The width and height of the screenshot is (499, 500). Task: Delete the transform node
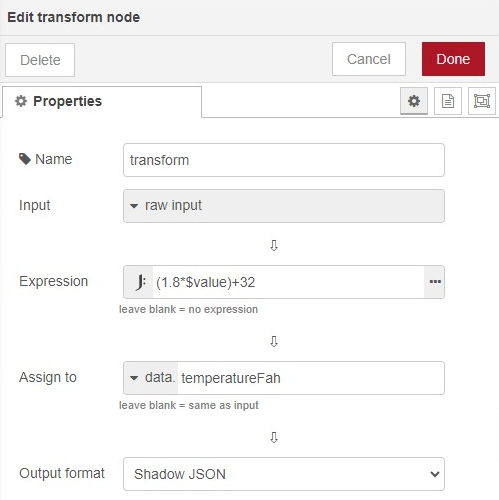coord(40,60)
